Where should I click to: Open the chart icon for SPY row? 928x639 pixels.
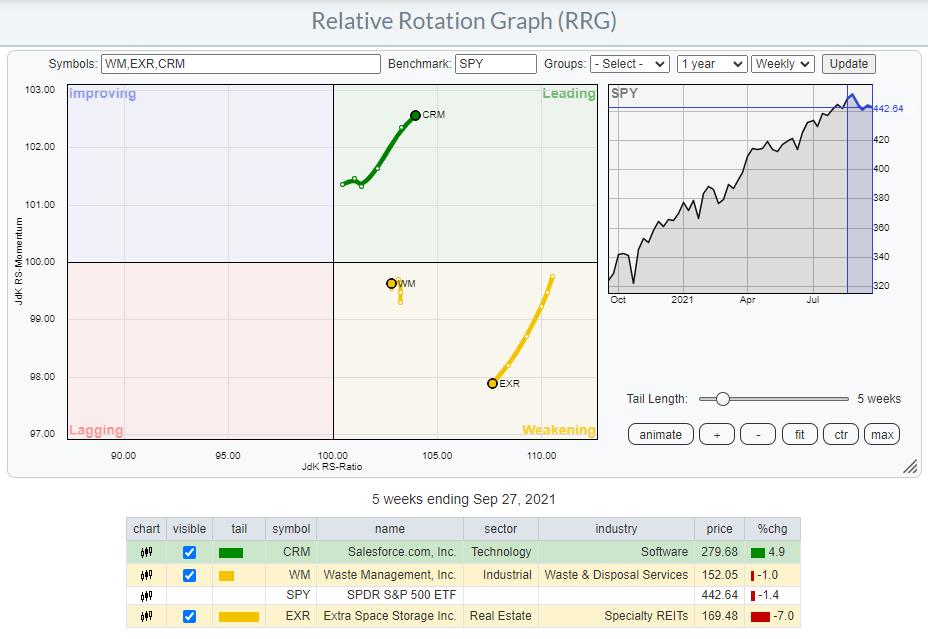tap(146, 596)
